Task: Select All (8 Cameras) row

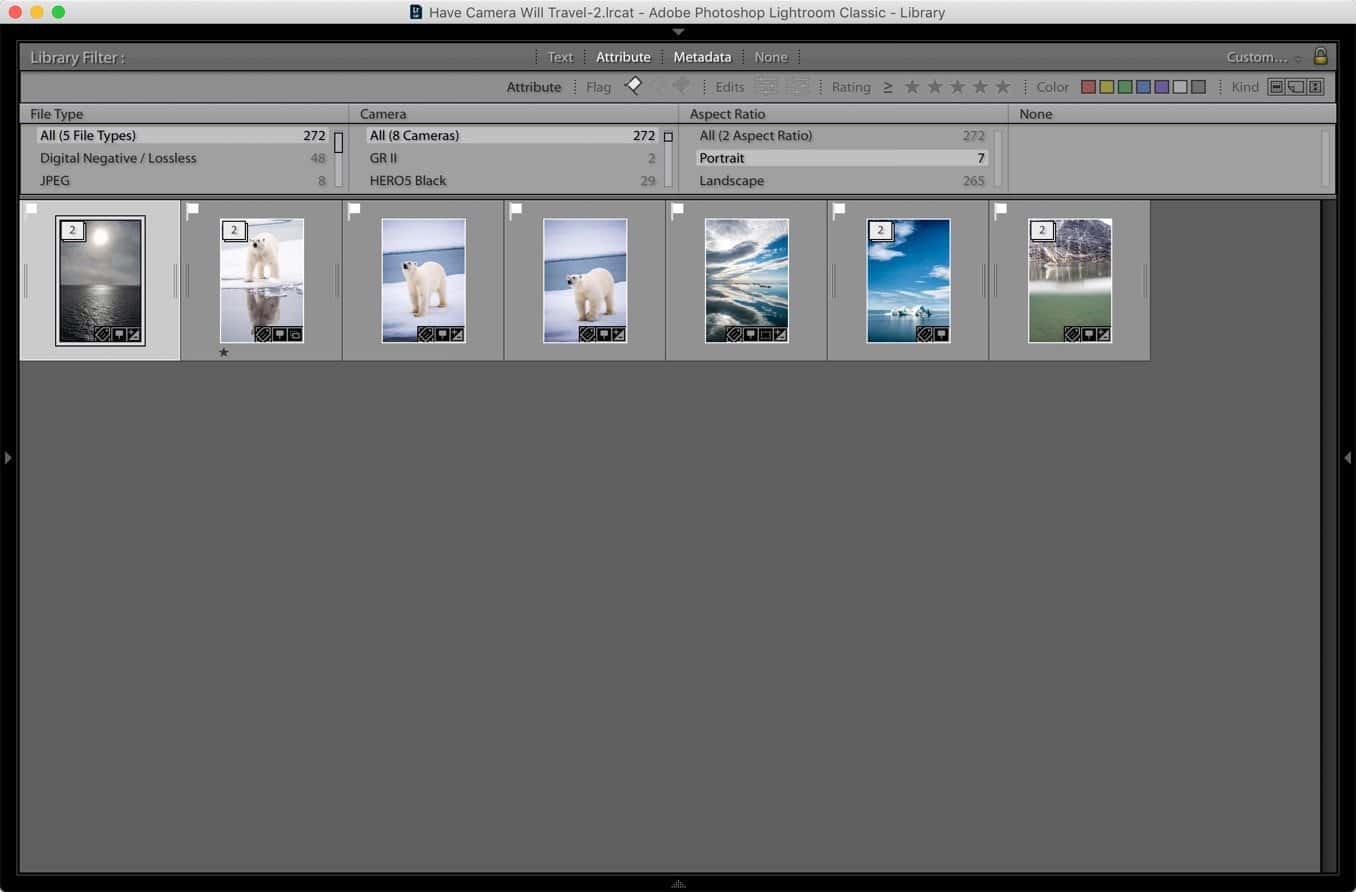Action: [512, 136]
